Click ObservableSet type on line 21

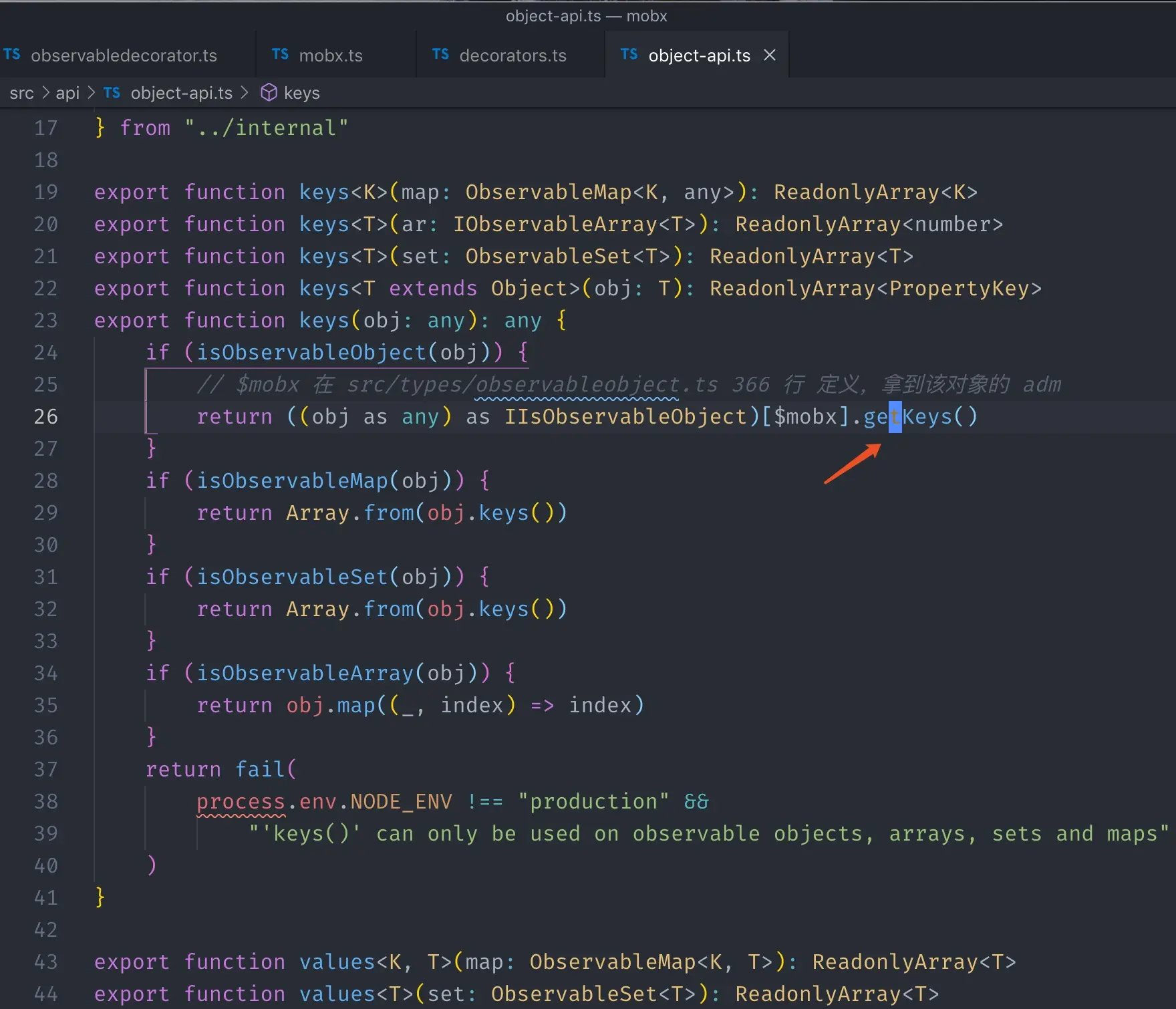point(548,256)
